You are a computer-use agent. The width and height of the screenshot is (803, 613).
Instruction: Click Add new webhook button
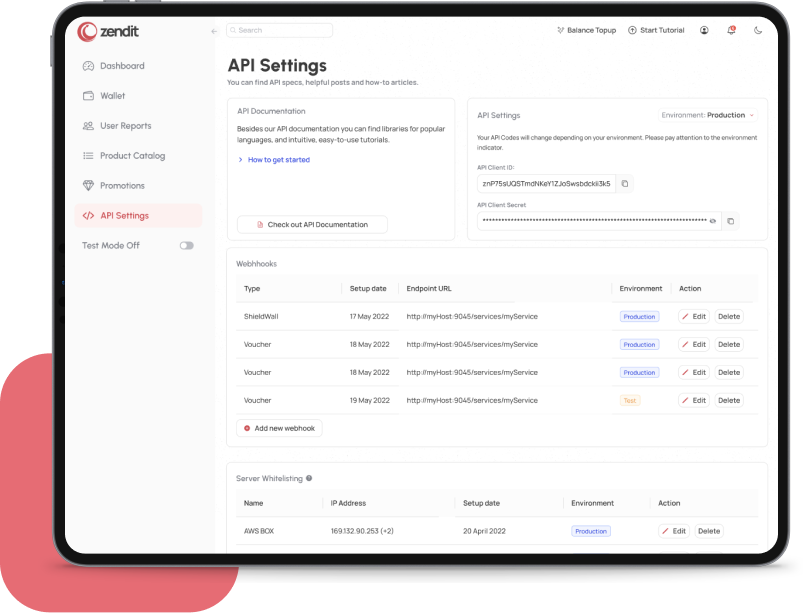click(279, 428)
